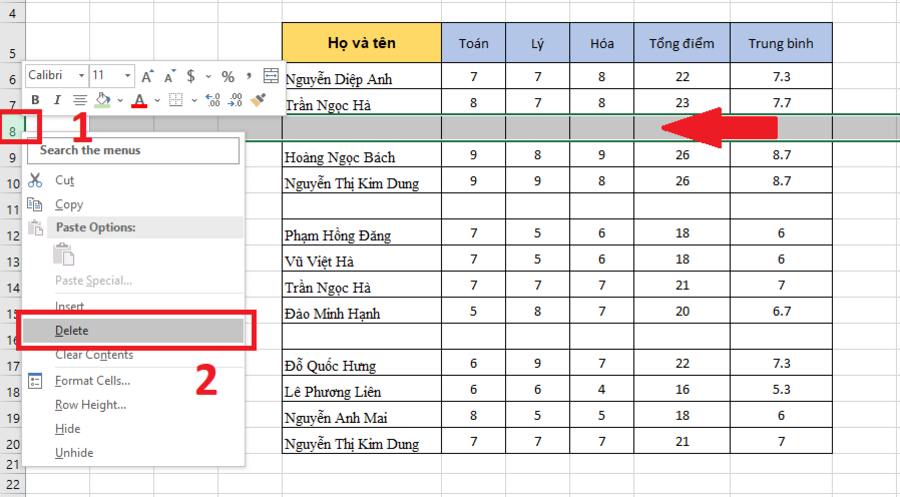
Task: Click the average value 5.3
Action: [x=781, y=389]
